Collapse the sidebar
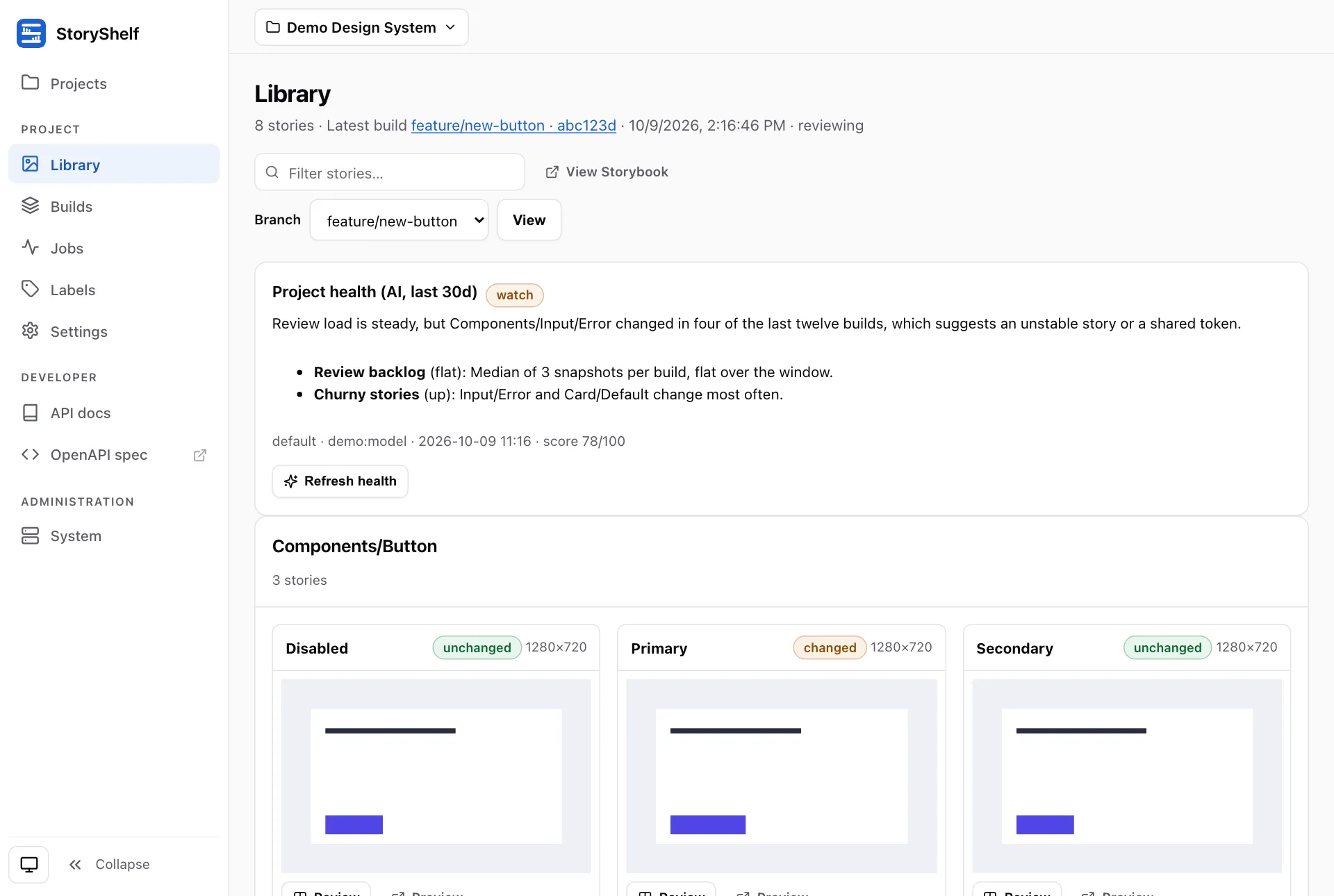The width and height of the screenshot is (1334, 896). pos(109,864)
